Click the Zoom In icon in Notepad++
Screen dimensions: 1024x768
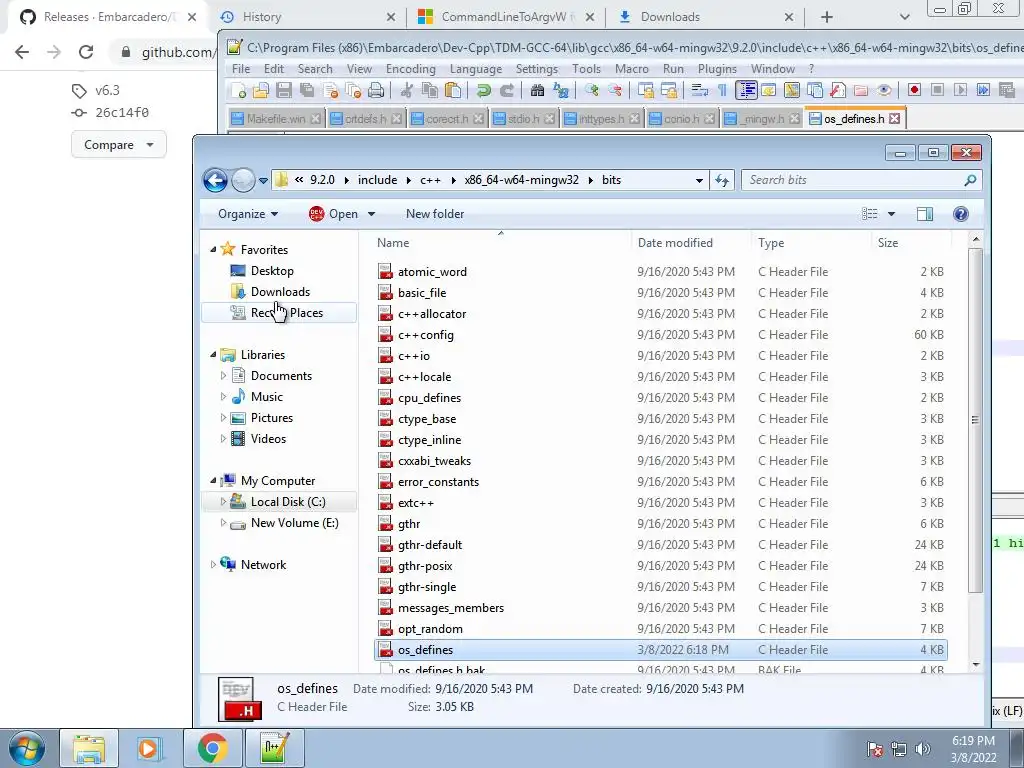(592, 90)
